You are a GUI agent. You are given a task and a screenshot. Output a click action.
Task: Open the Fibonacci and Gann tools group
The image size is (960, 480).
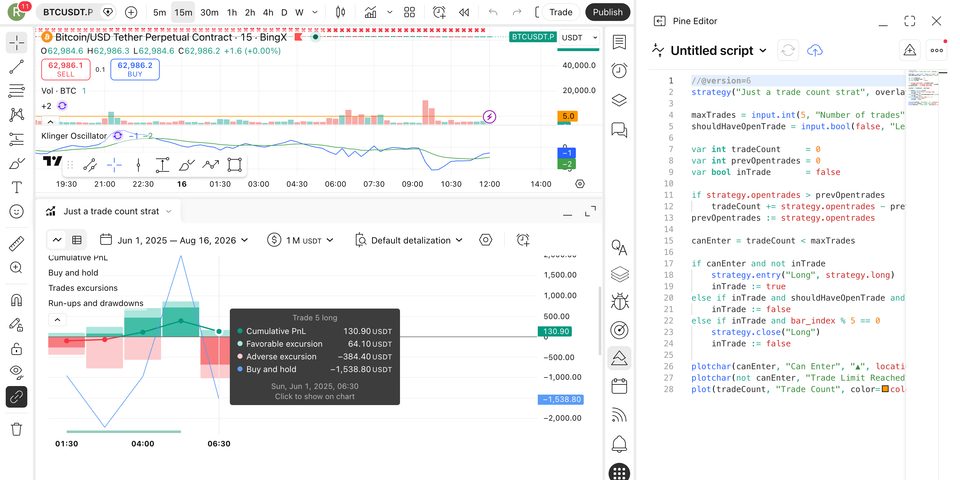coord(17,91)
